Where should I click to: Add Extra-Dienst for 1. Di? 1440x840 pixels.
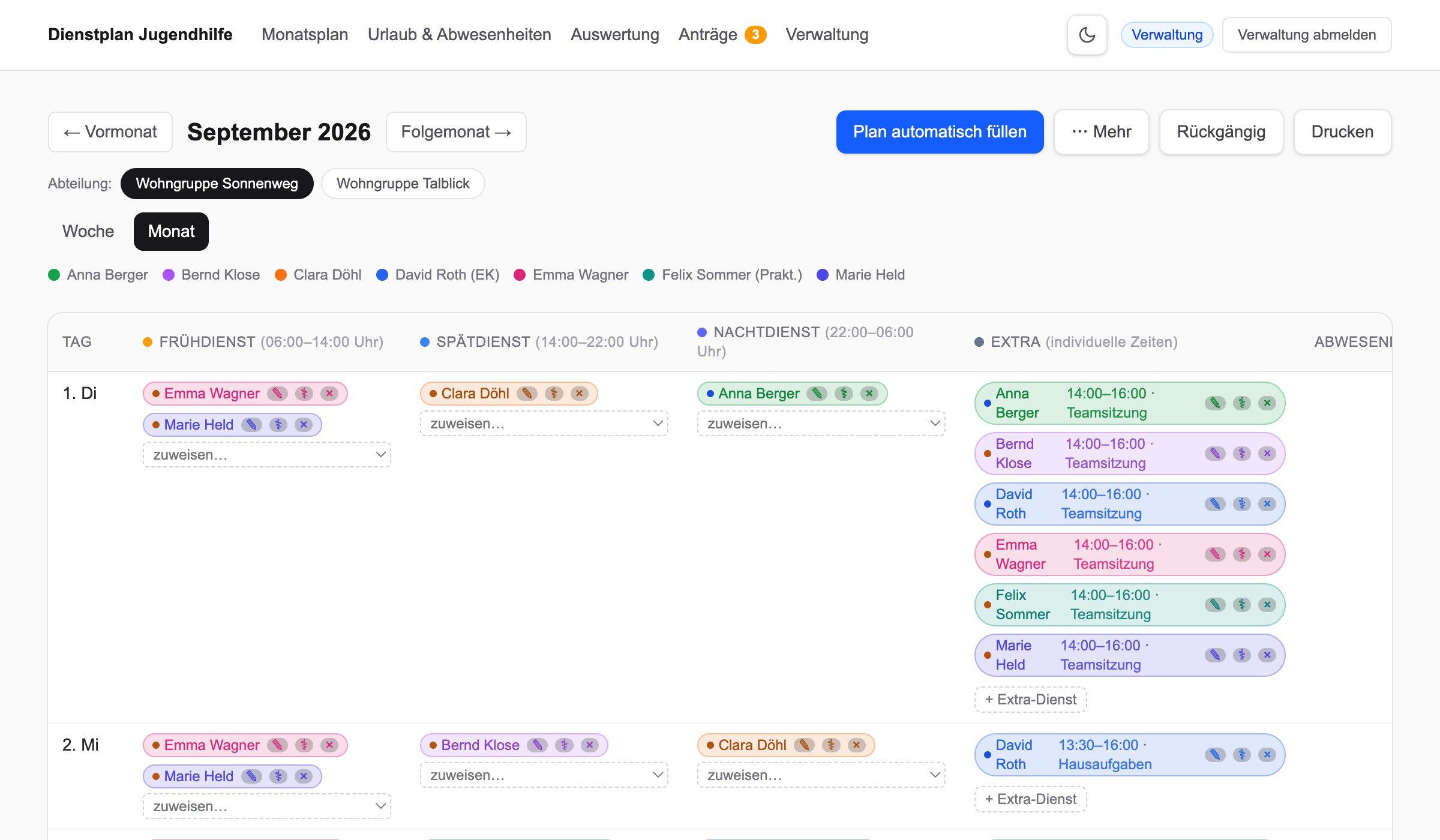(x=1031, y=700)
